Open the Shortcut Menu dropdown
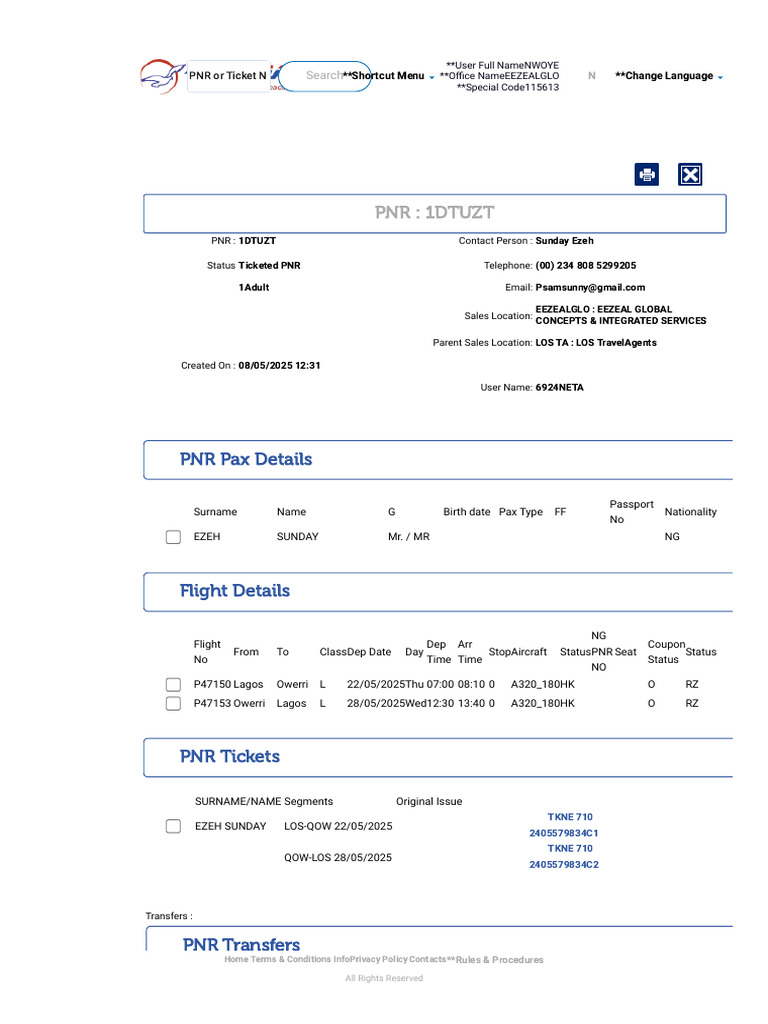Image resolution: width=768 pixels, height=1024 pixels. click(x=390, y=76)
